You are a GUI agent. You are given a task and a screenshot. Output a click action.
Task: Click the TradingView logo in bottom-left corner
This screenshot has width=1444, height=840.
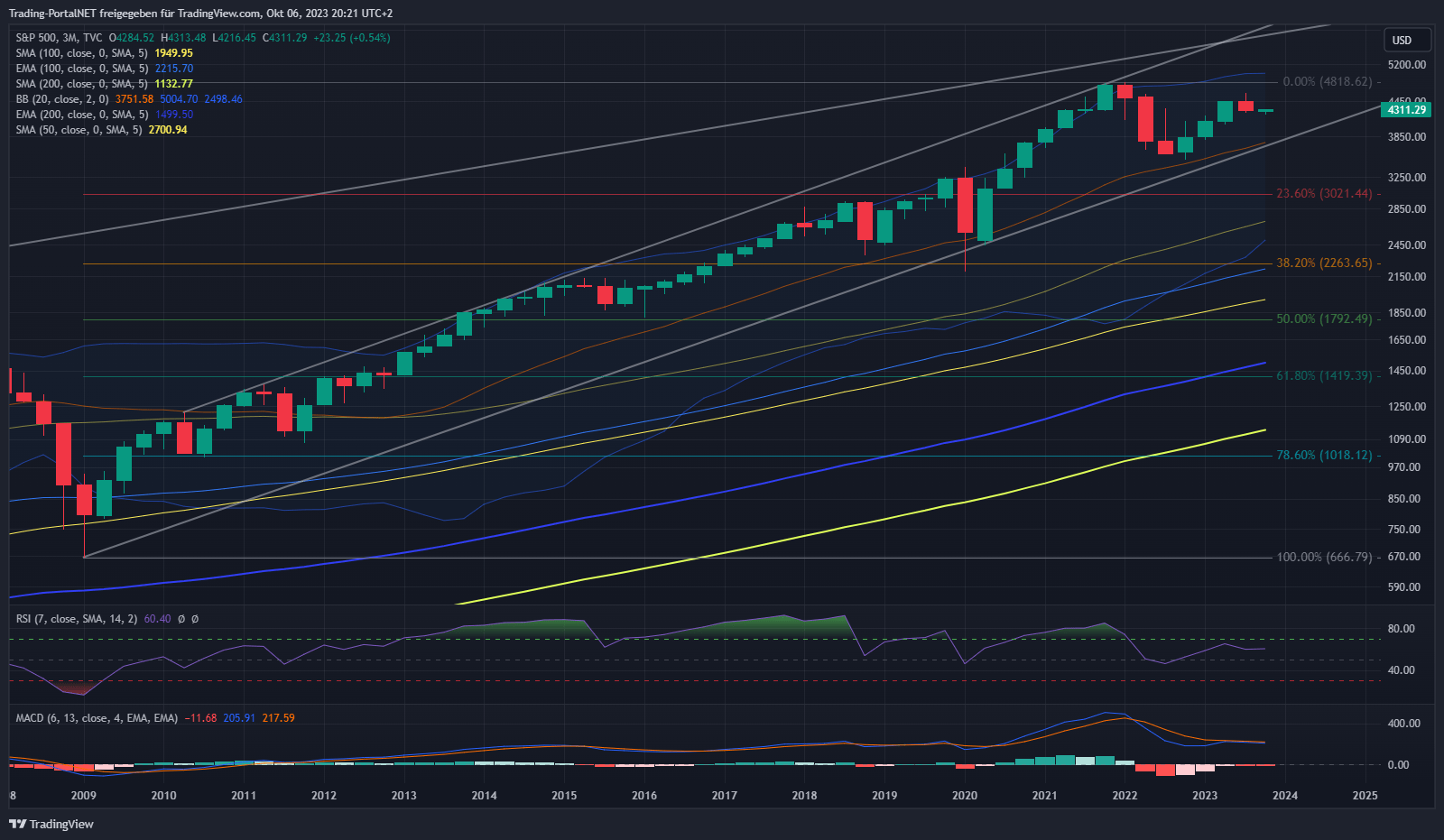coord(51,824)
